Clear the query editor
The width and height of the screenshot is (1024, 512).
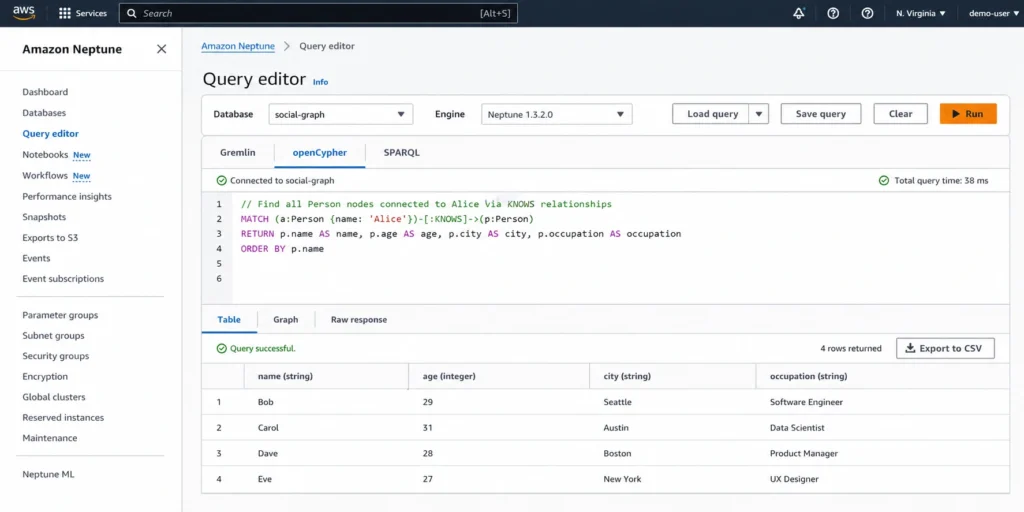coord(901,114)
